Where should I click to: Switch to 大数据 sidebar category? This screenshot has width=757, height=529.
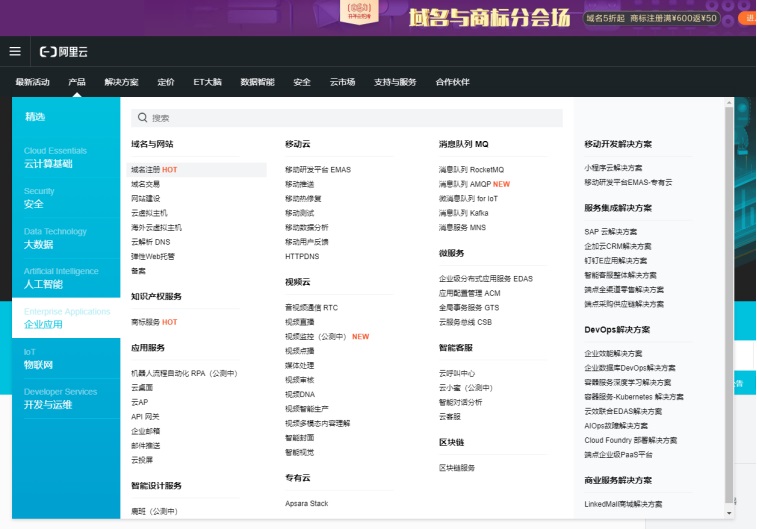point(39,244)
